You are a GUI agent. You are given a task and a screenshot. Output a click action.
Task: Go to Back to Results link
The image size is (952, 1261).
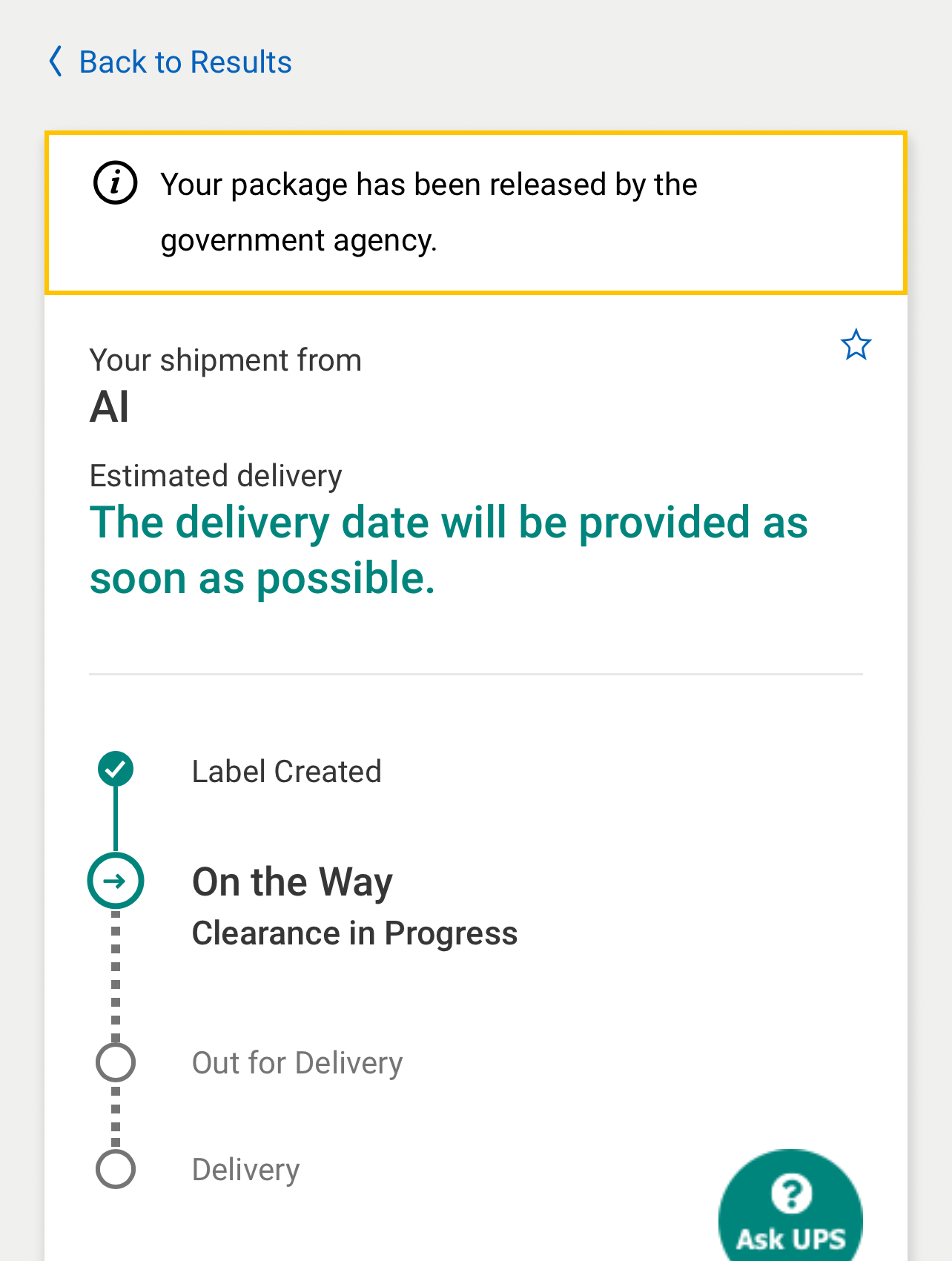185,62
